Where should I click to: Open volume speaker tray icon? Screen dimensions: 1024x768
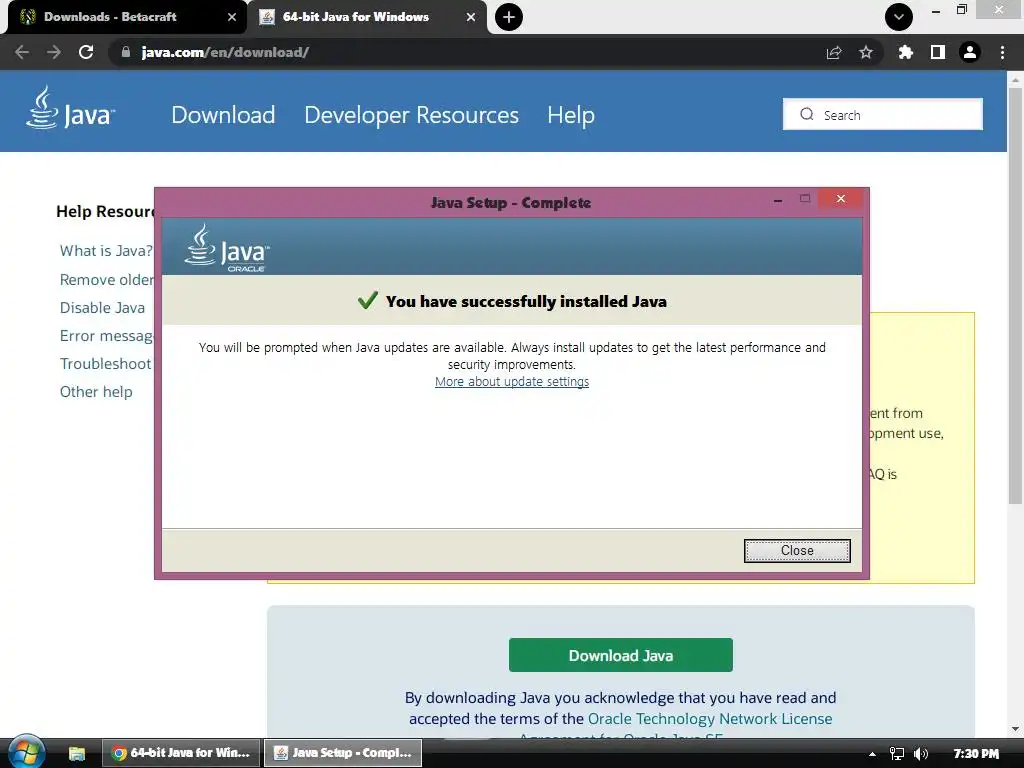click(921, 754)
